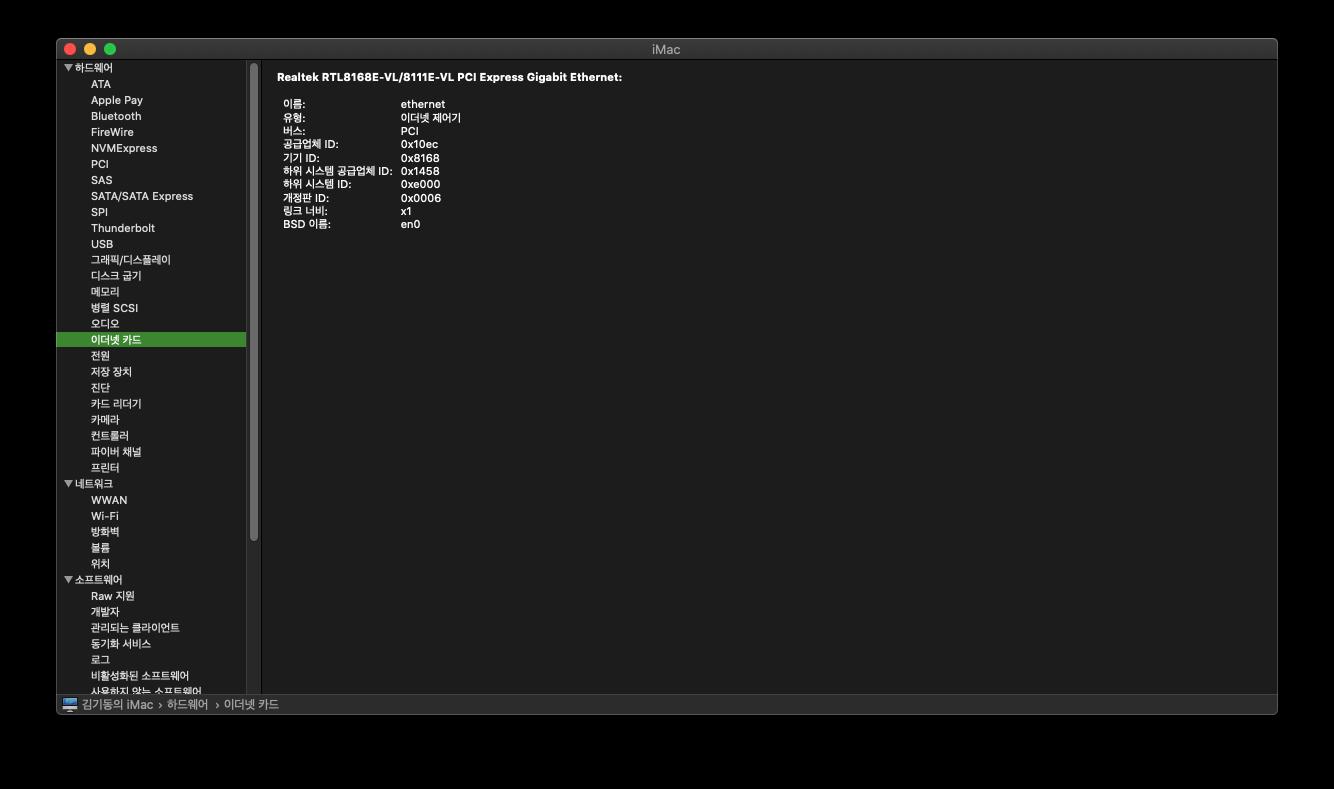The image size is (1334, 789).
Task: Collapse the 소프트웨어 section triangle
Action: (x=68, y=580)
